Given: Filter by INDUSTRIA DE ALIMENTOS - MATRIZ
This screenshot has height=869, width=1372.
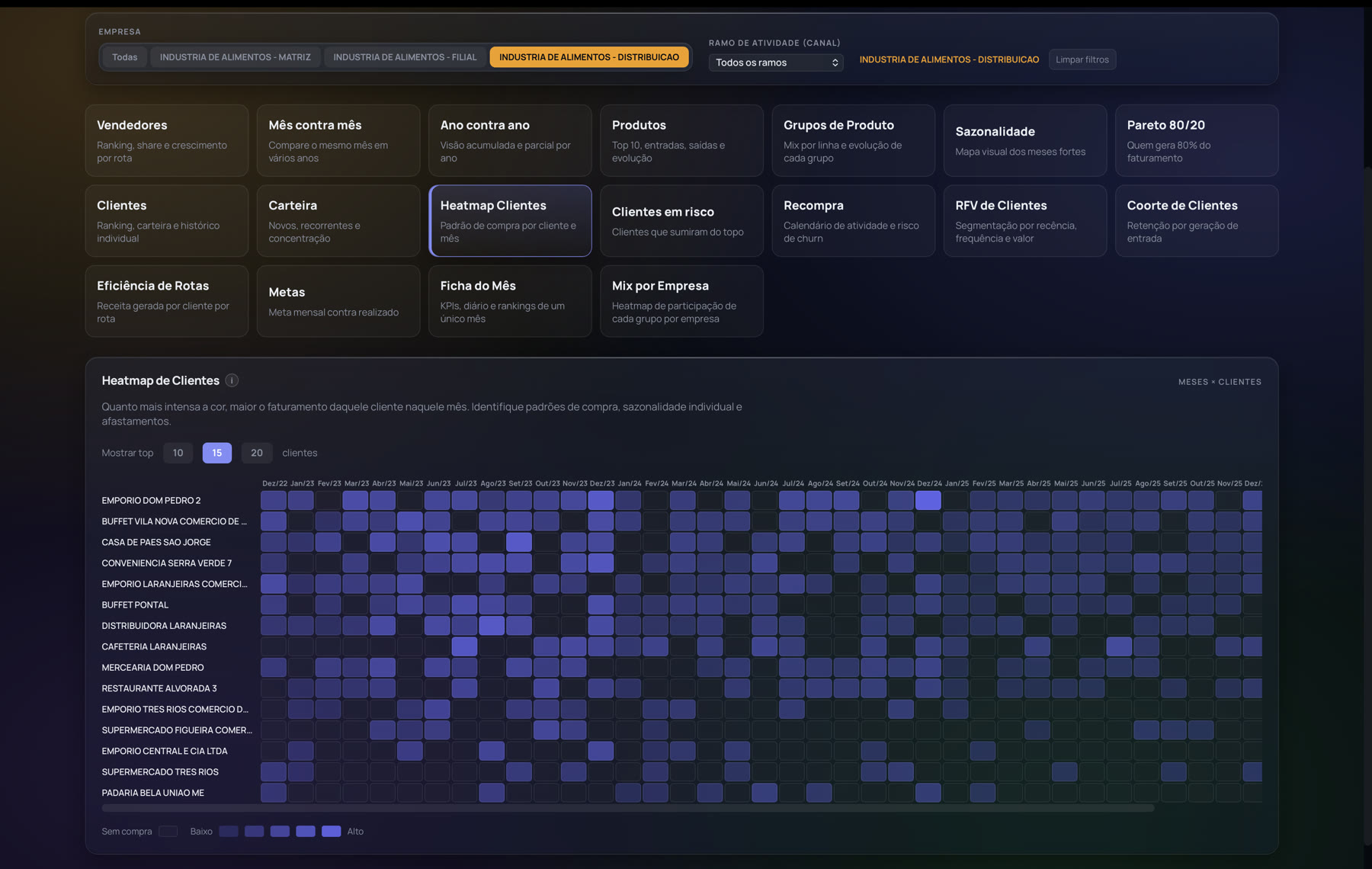Looking at the screenshot, I should coord(235,57).
